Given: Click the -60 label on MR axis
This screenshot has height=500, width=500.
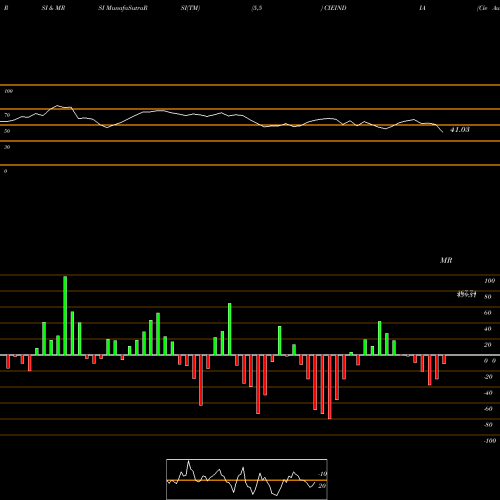Looking at the screenshot, I should point(488,409).
